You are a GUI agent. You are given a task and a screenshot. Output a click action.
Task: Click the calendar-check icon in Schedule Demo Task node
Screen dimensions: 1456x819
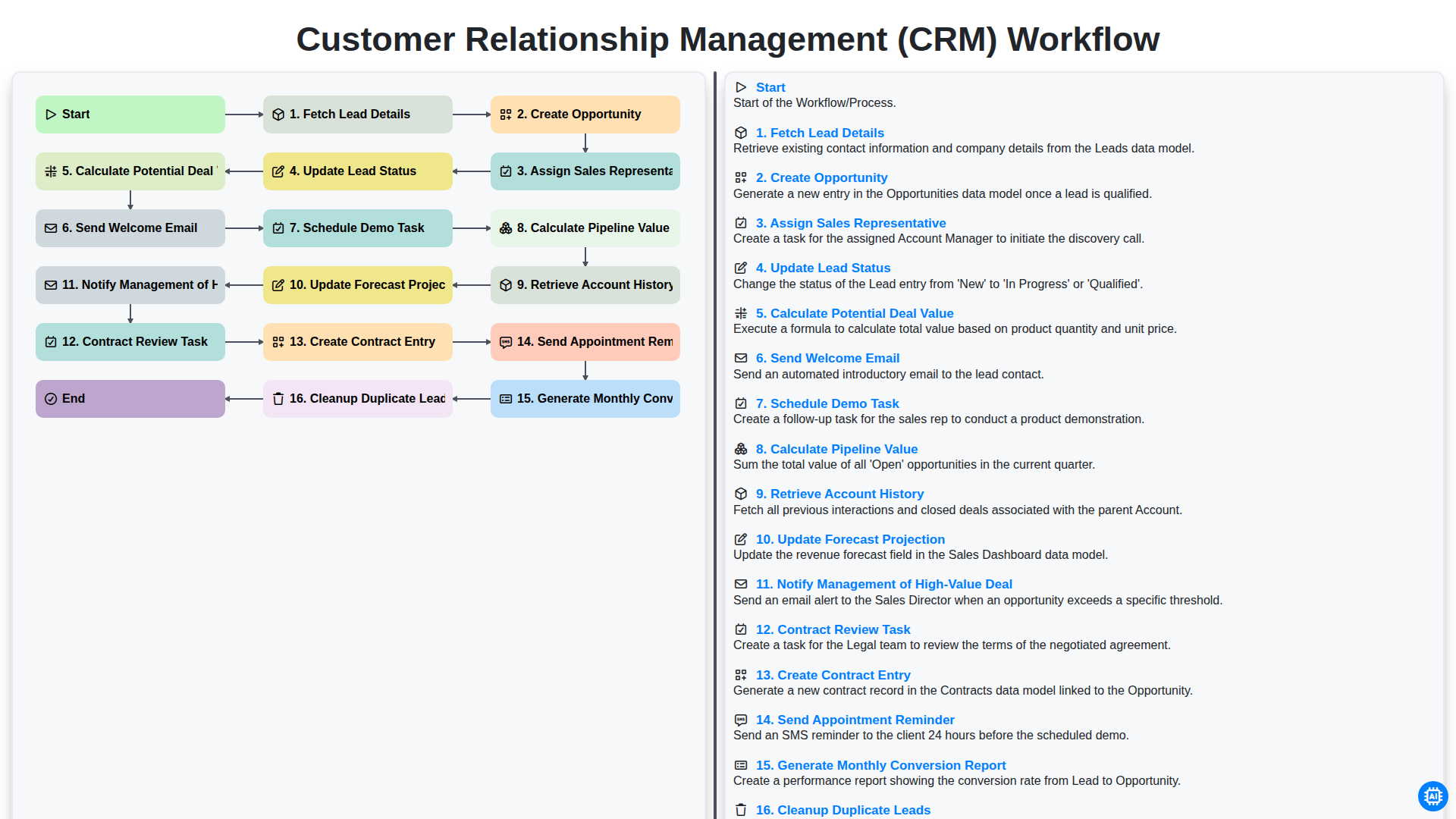pos(278,228)
